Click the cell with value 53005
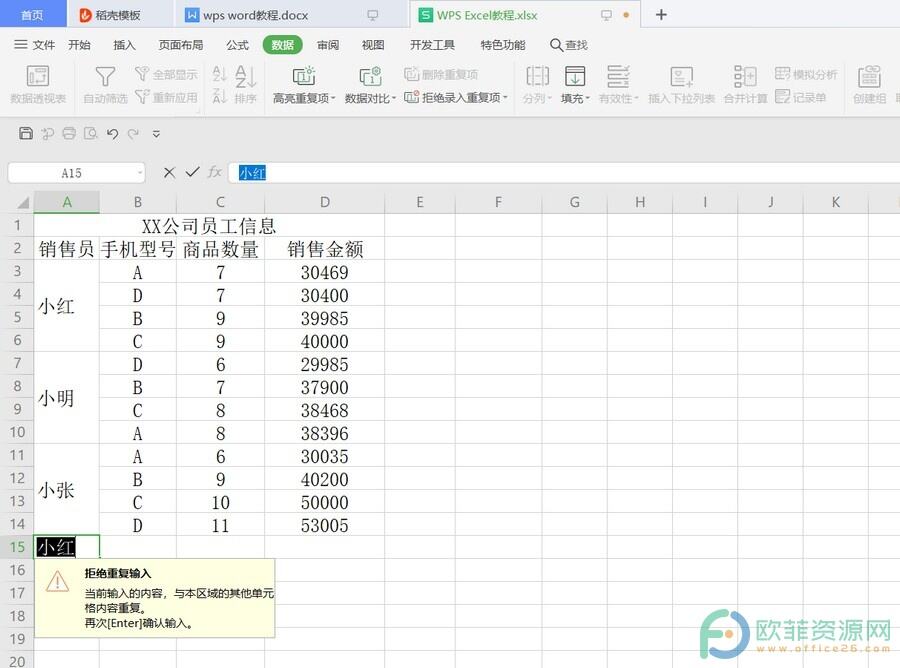900x668 pixels. click(x=324, y=525)
